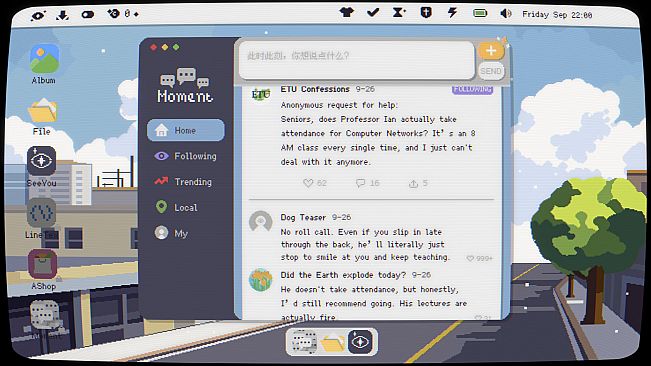Click the t-shirt icon in top bar
Image resolution: width=651 pixels, height=366 pixels.
(x=347, y=12)
